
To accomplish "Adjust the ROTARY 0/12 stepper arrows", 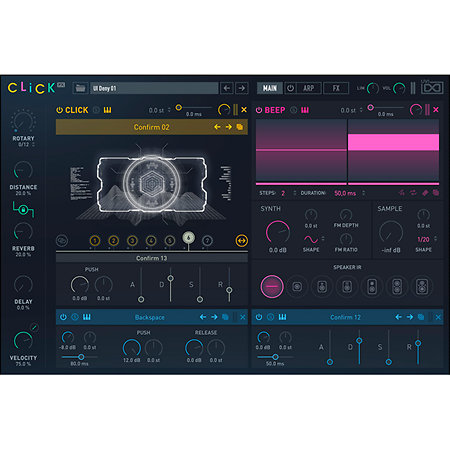I will coord(33,144).
